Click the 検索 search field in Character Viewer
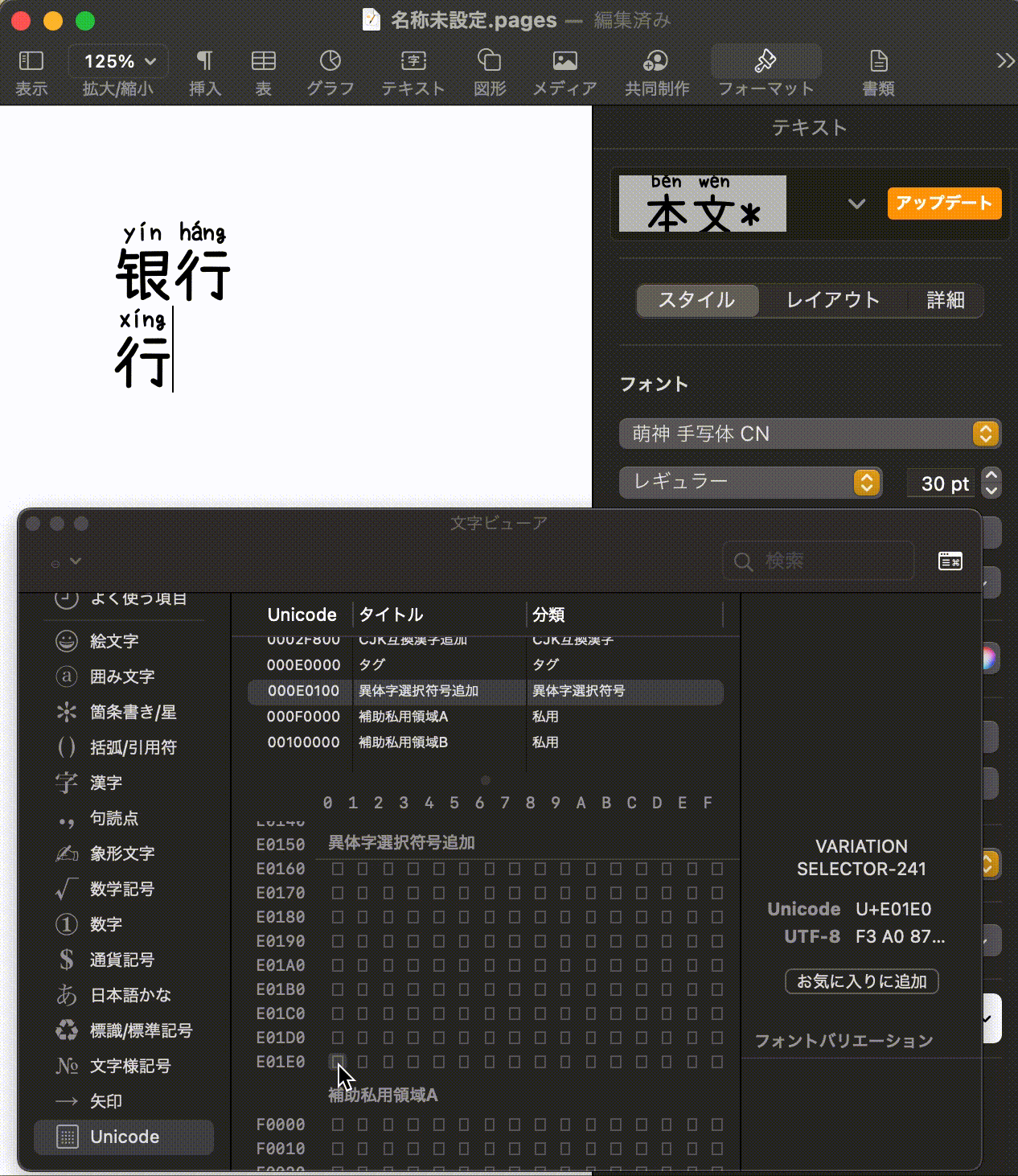The width and height of the screenshot is (1018, 1176). click(x=817, y=561)
